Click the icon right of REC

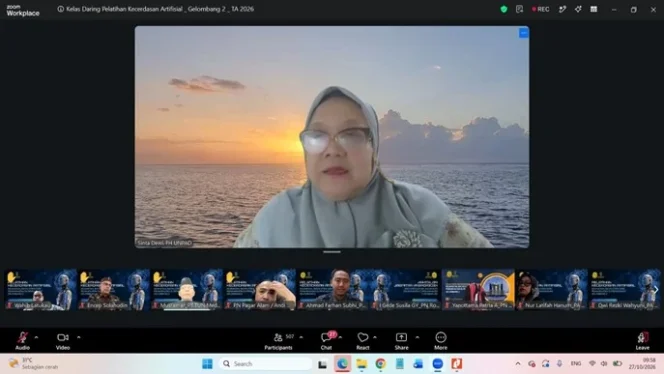click(562, 9)
